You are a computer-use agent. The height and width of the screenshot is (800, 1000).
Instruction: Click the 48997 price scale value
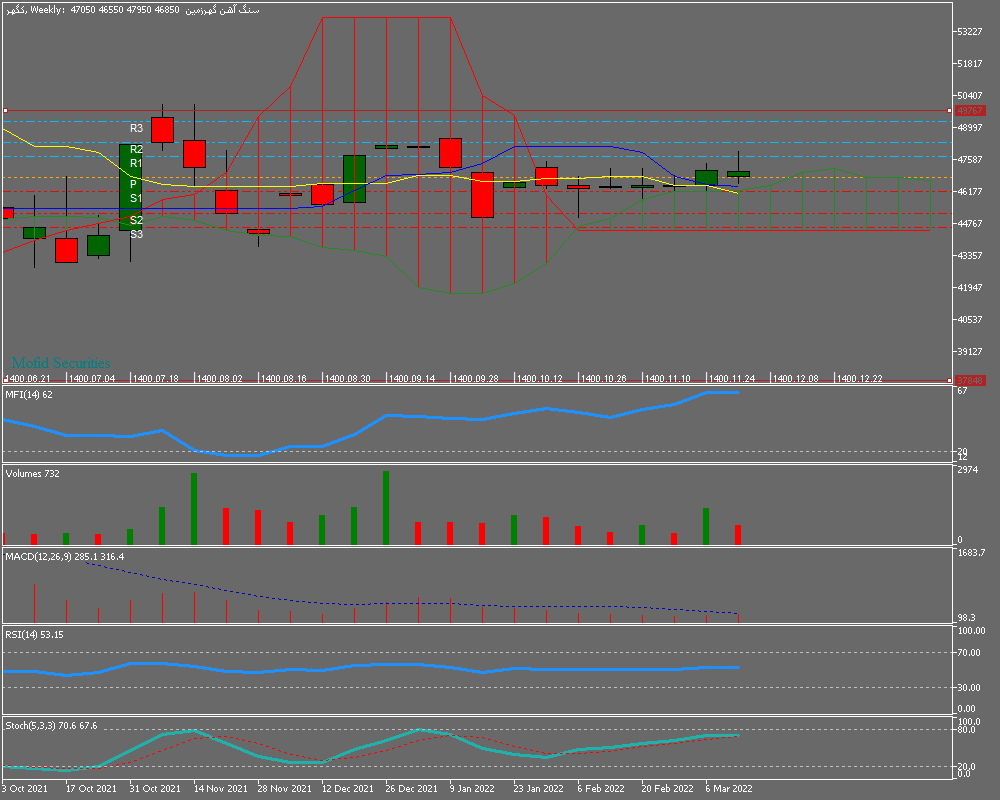click(x=970, y=128)
